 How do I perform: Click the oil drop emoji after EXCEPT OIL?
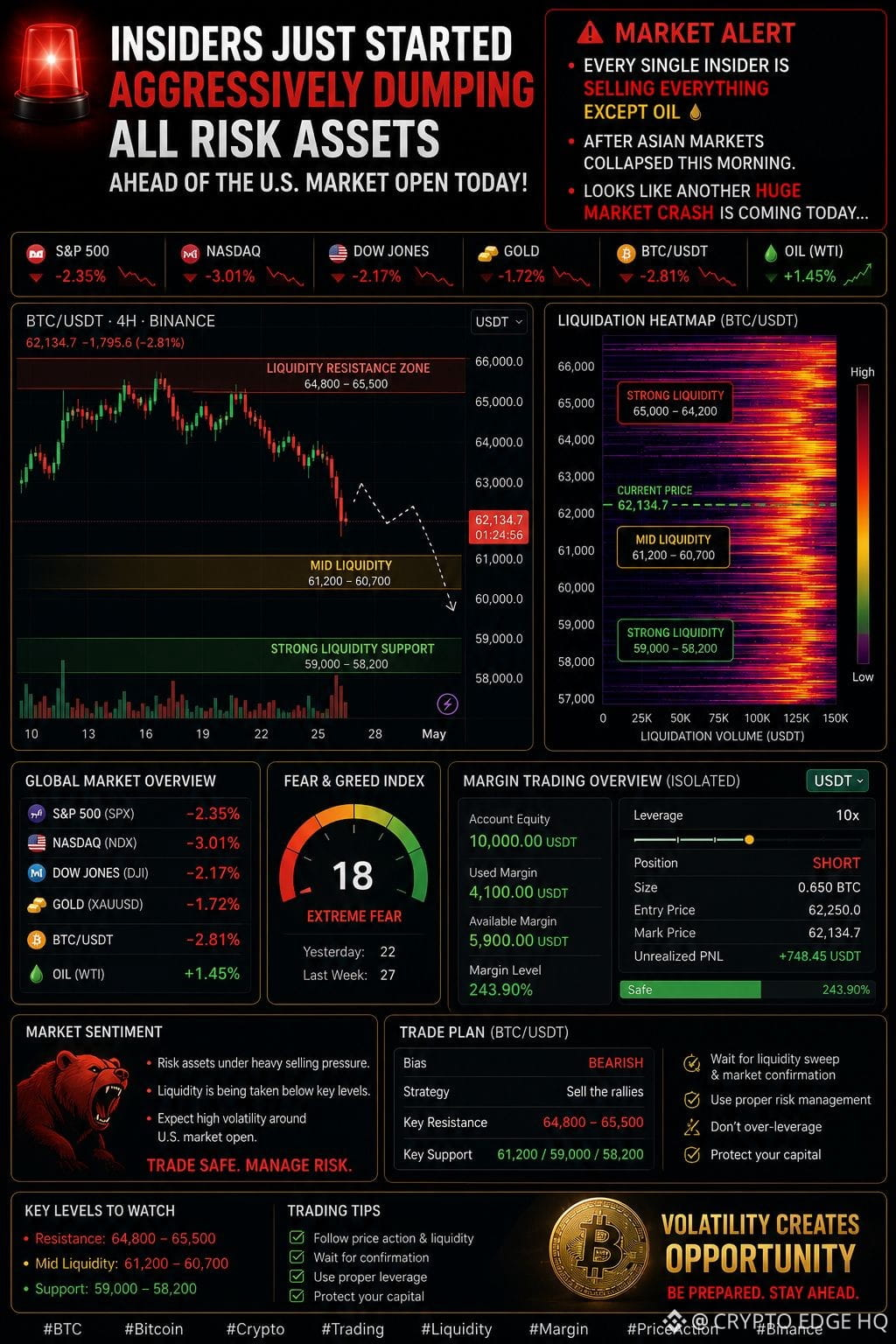[x=696, y=112]
